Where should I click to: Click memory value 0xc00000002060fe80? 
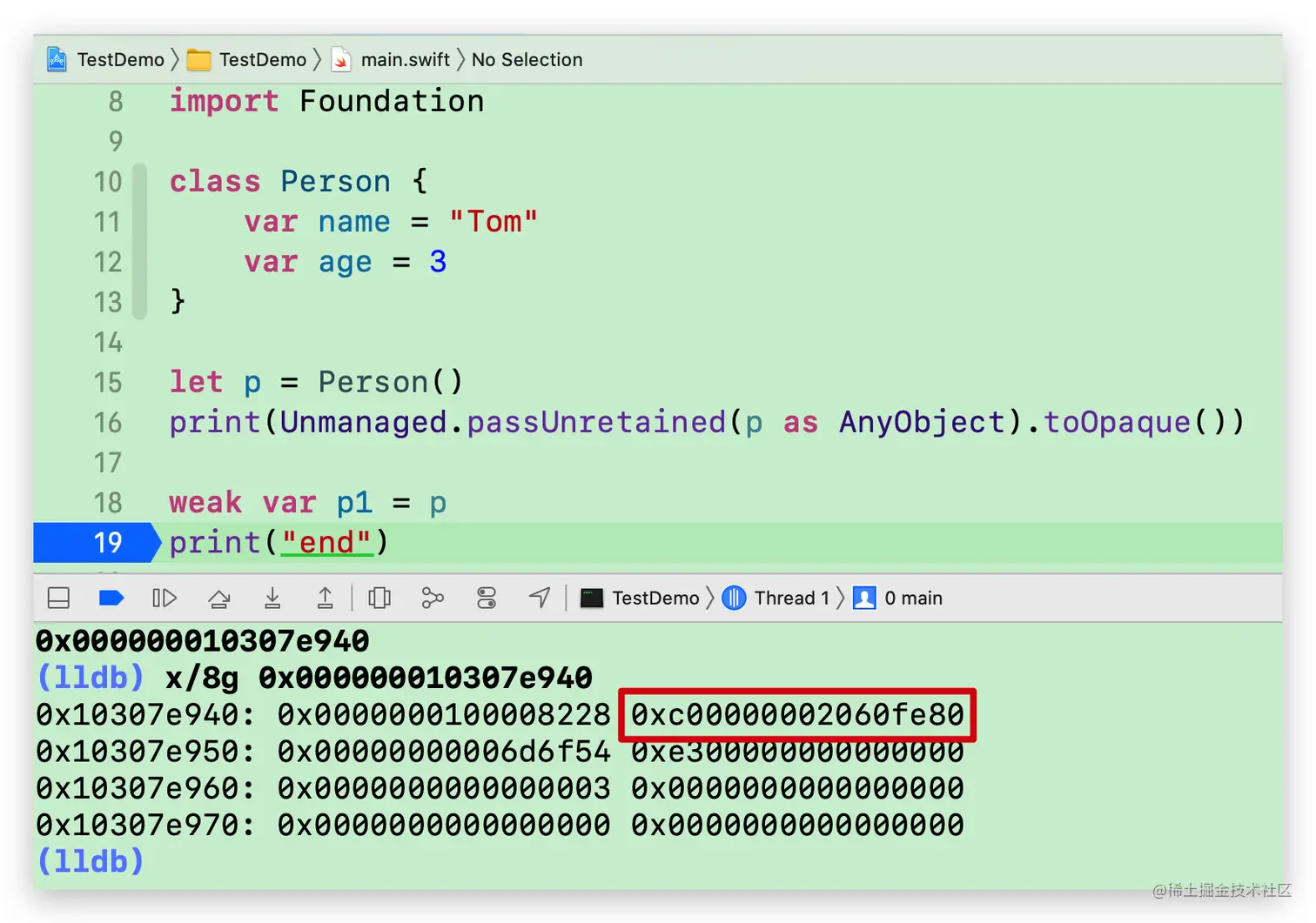click(797, 715)
